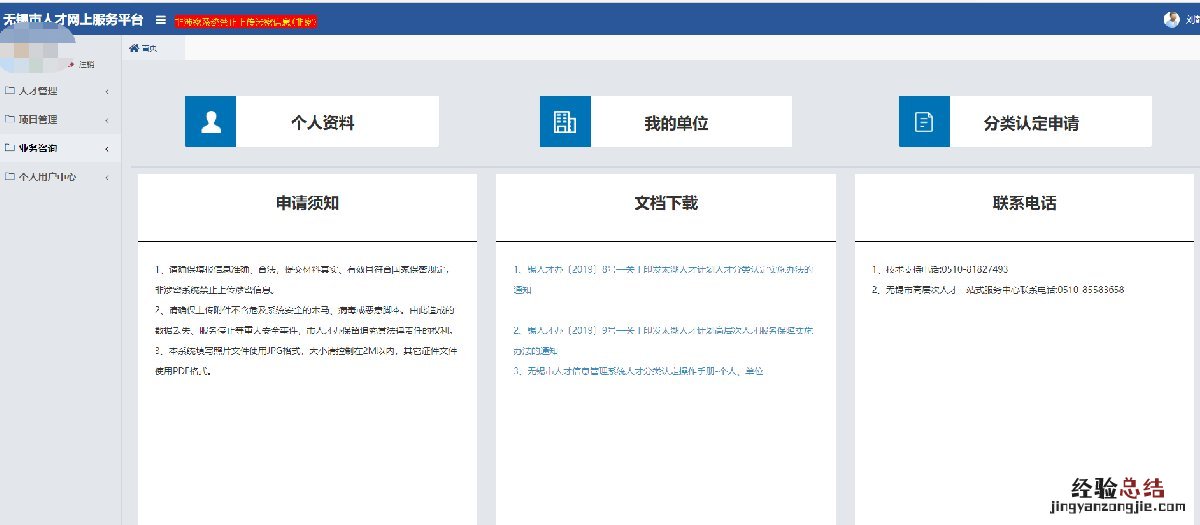Viewport: 1200px width, 525px height.
Task: Download the first 2019 notice document link
Action: pos(664,269)
